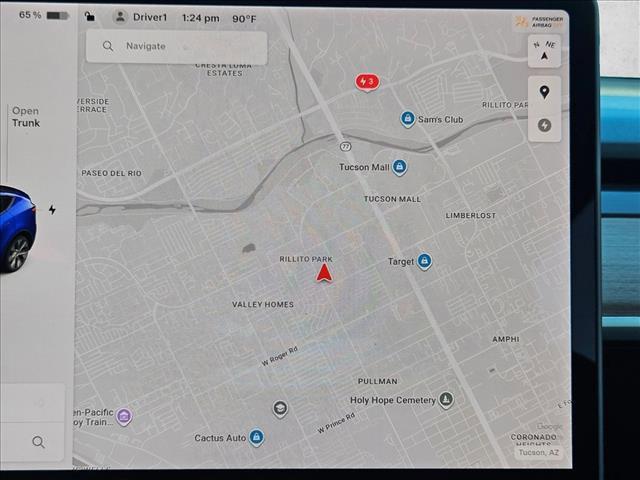This screenshot has width=640, height=480.
Task: Toggle the map pin display button
Action: point(544,93)
